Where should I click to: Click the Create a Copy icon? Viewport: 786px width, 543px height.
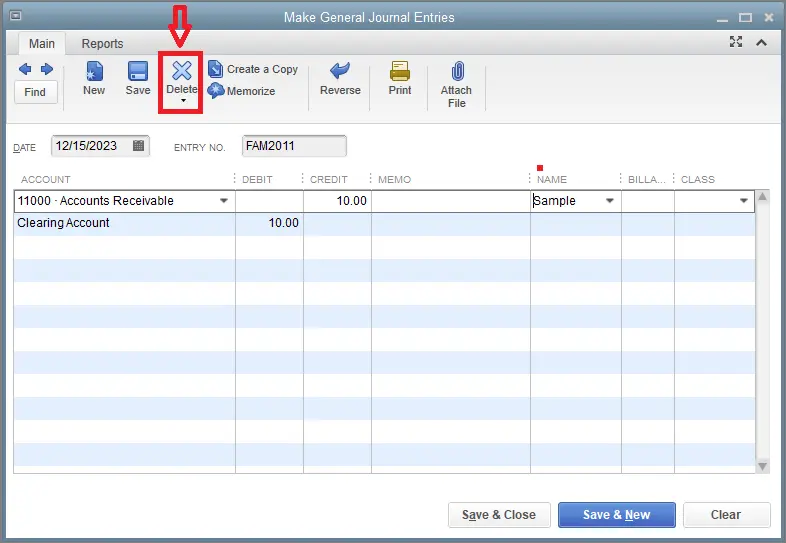click(216, 69)
